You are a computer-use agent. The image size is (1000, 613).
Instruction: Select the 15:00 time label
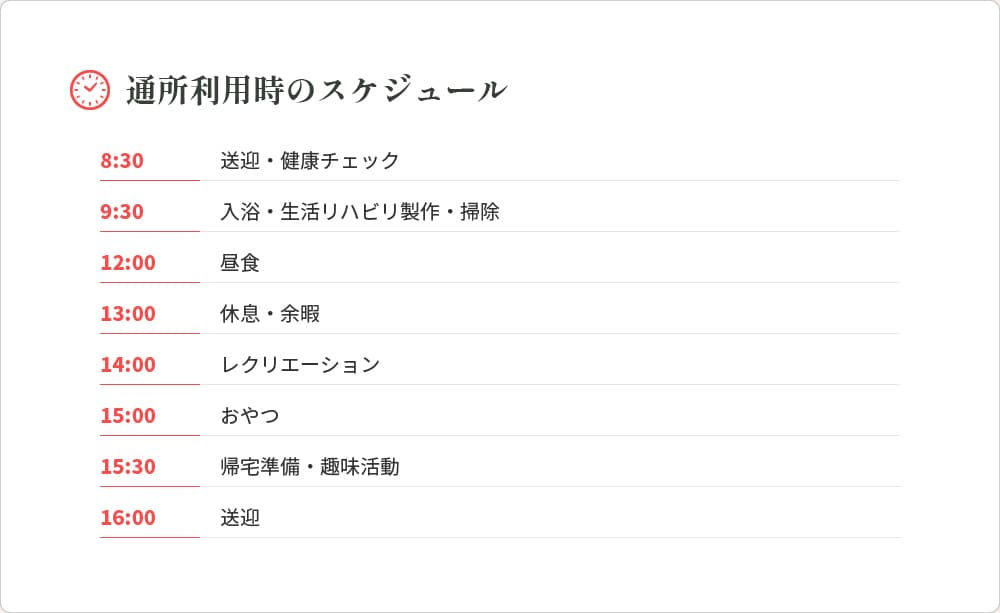(128, 416)
